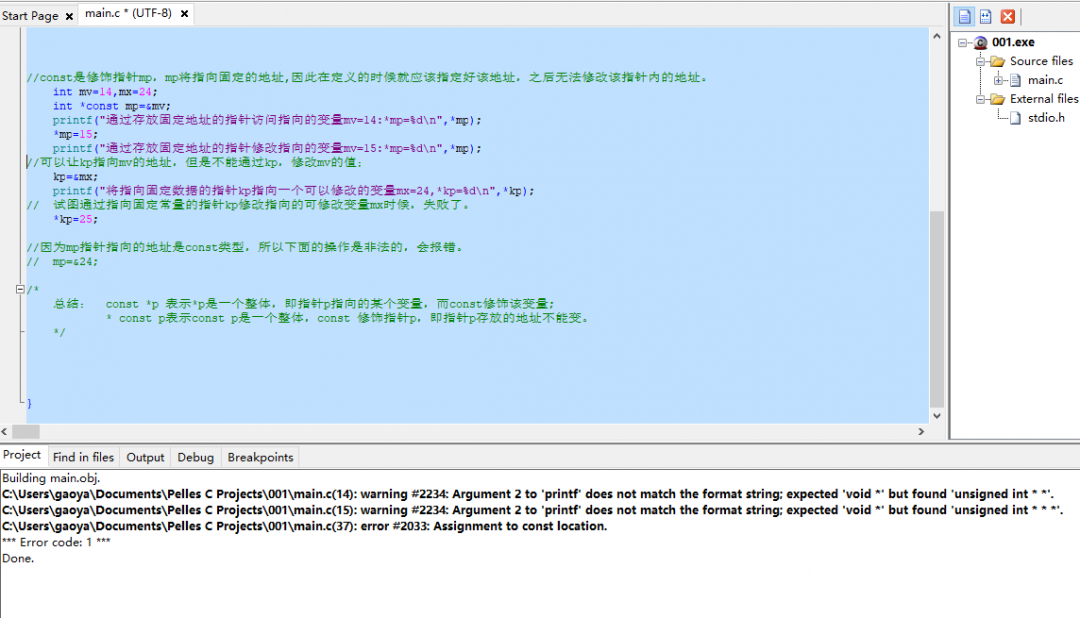Click the horizontal scrollbar left arrow
Image resolution: width=1080 pixels, height=618 pixels.
pyautogui.click(x=5, y=431)
